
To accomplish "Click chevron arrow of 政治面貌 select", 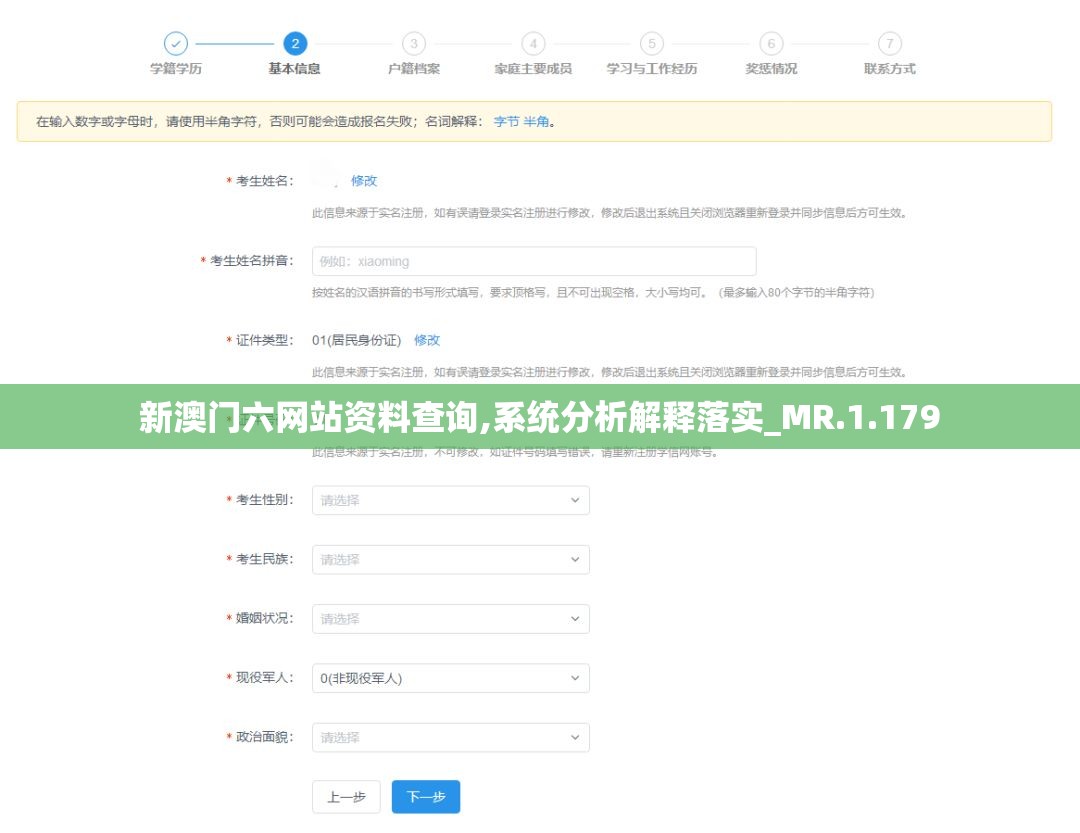I will [x=574, y=737].
